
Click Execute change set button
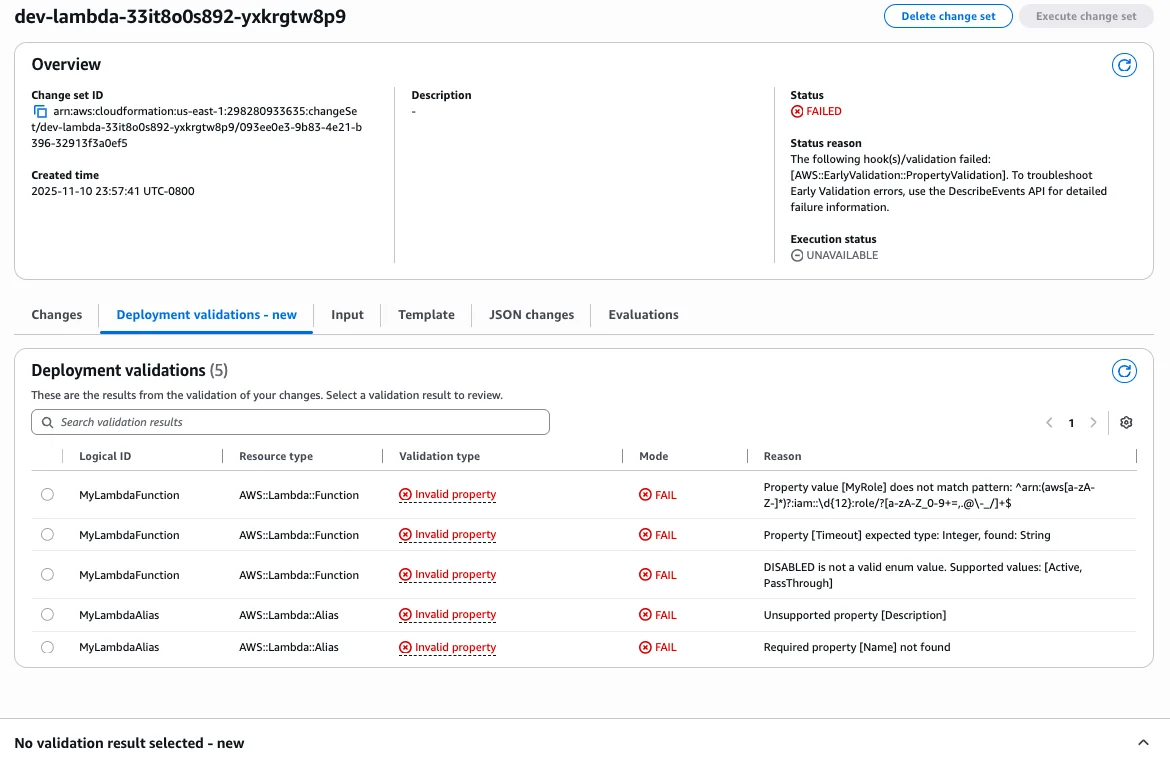pyautogui.click(x=1086, y=16)
